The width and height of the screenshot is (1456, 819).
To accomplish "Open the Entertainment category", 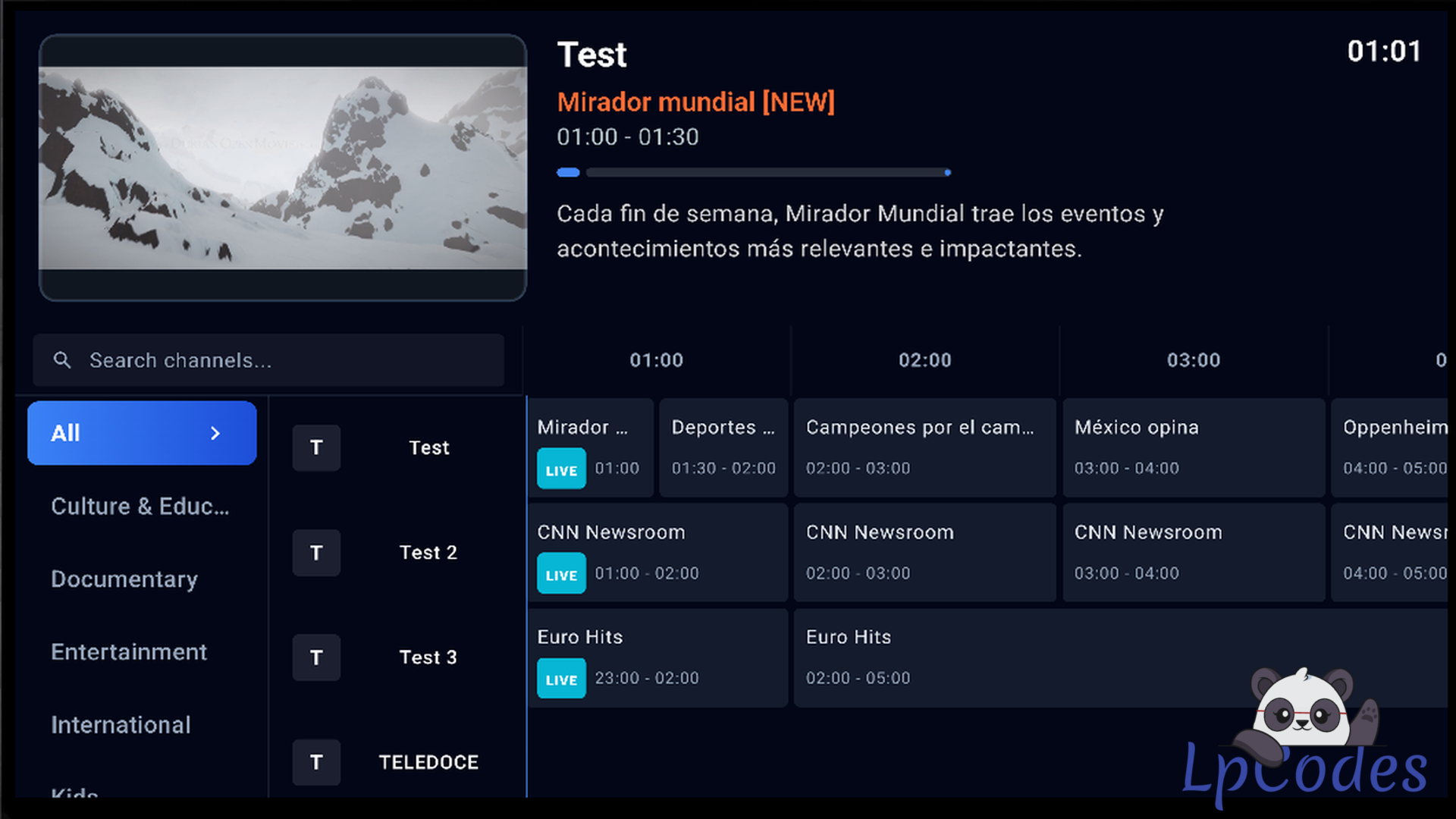I will tap(129, 652).
